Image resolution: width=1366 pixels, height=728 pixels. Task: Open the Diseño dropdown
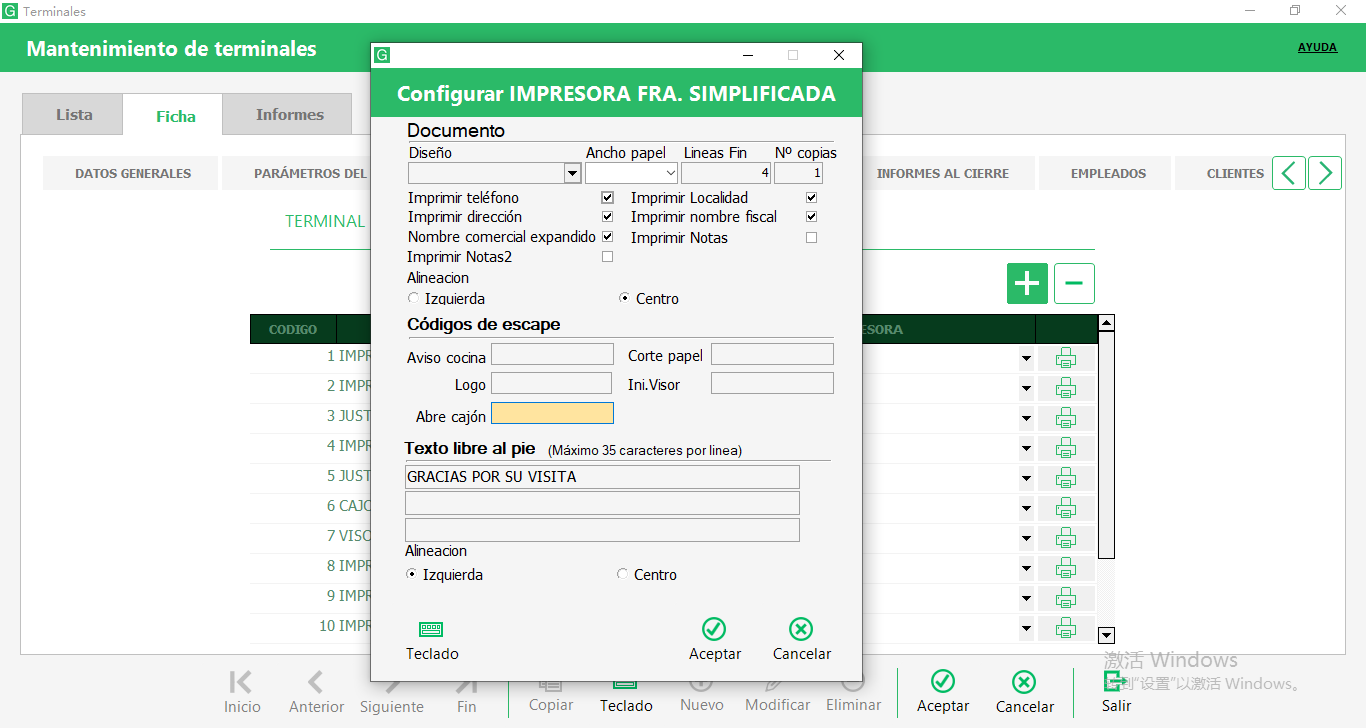coord(572,174)
